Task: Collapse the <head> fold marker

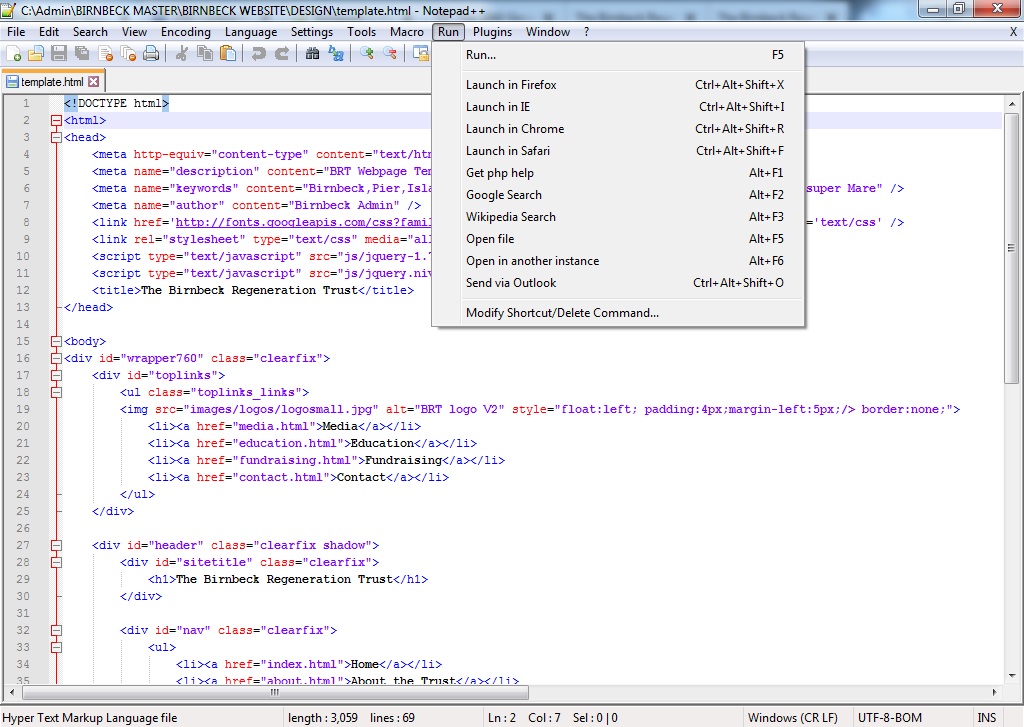Action: coord(56,138)
